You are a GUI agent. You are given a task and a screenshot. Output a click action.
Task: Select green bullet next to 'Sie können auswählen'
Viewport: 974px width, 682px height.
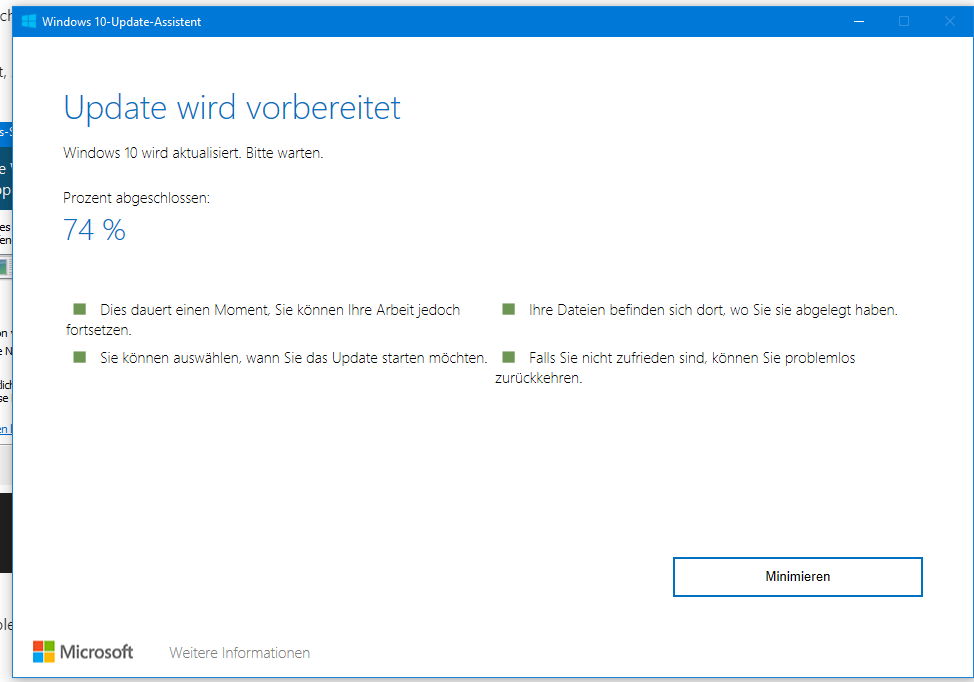80,357
